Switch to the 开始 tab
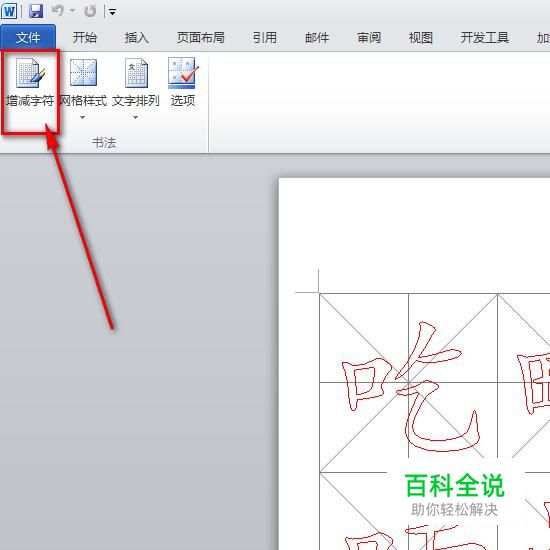This screenshot has height=550, width=550. coord(85,37)
